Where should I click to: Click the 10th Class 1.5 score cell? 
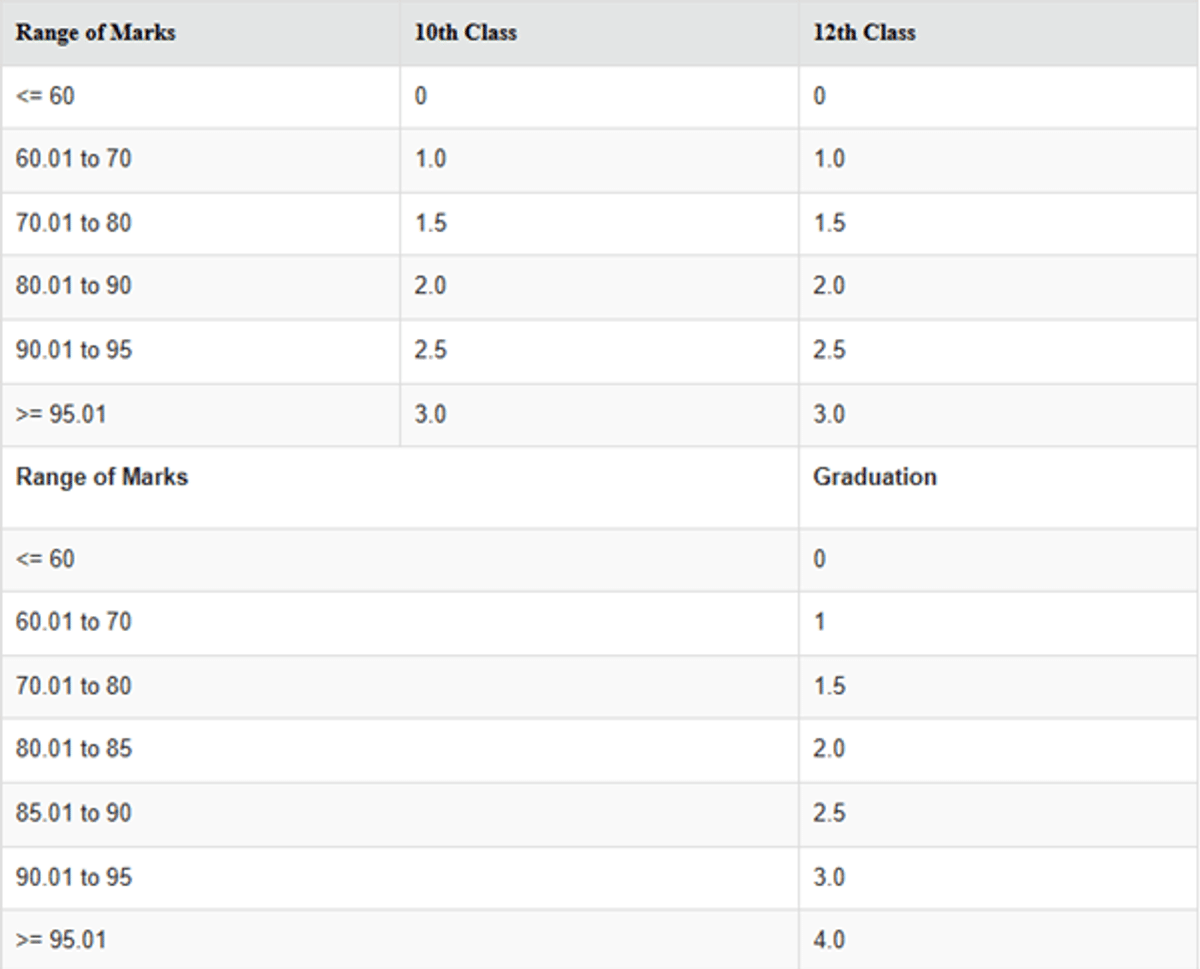coord(430,223)
